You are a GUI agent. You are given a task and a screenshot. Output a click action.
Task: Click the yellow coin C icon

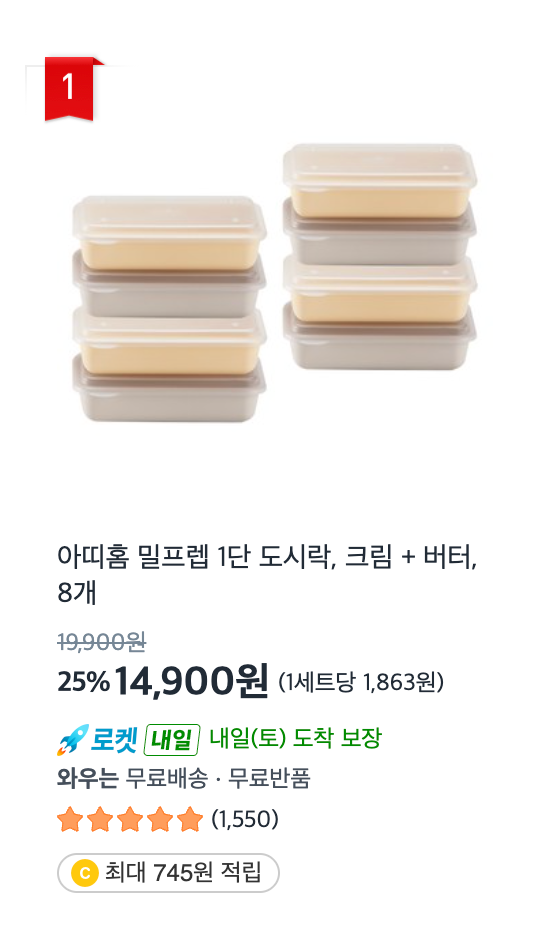click(84, 873)
